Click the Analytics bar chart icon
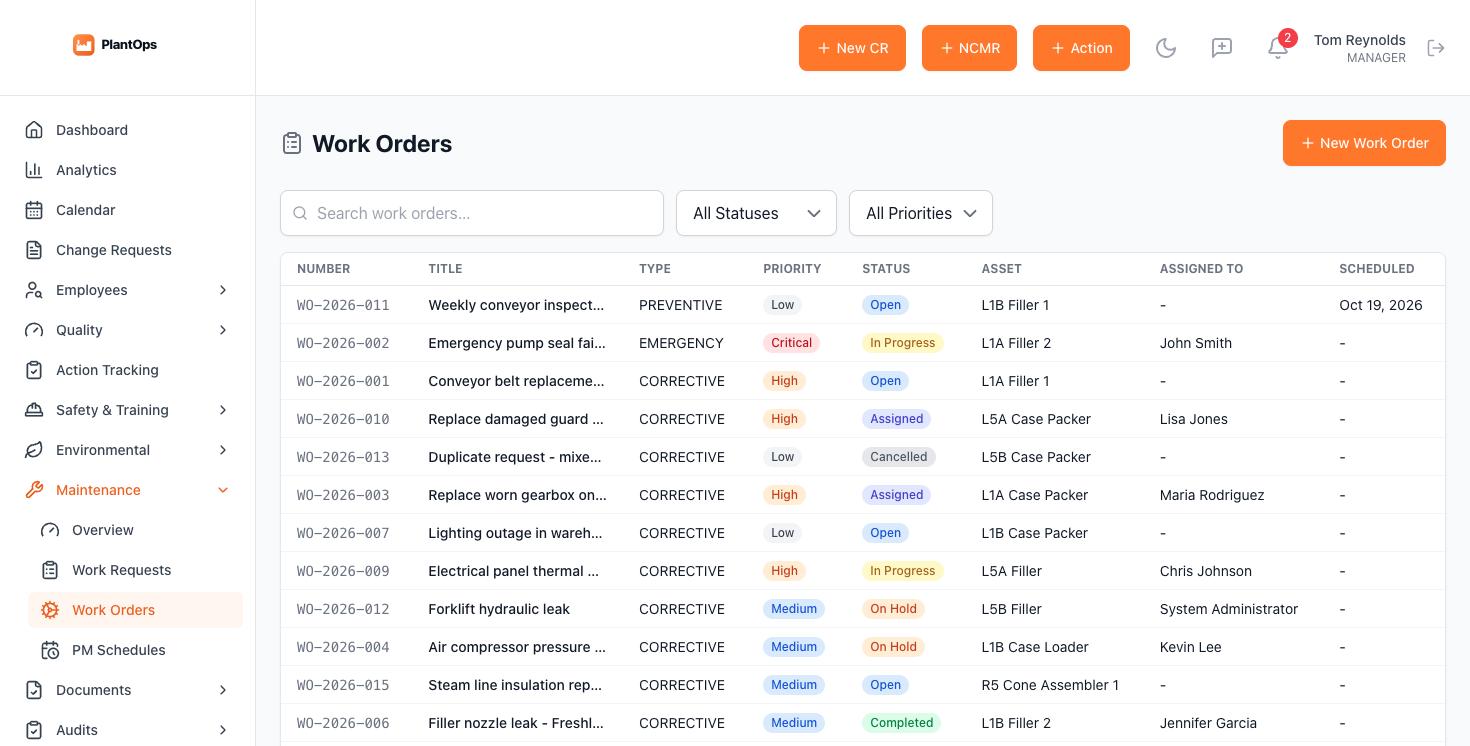The width and height of the screenshot is (1470, 746). pos(34,170)
